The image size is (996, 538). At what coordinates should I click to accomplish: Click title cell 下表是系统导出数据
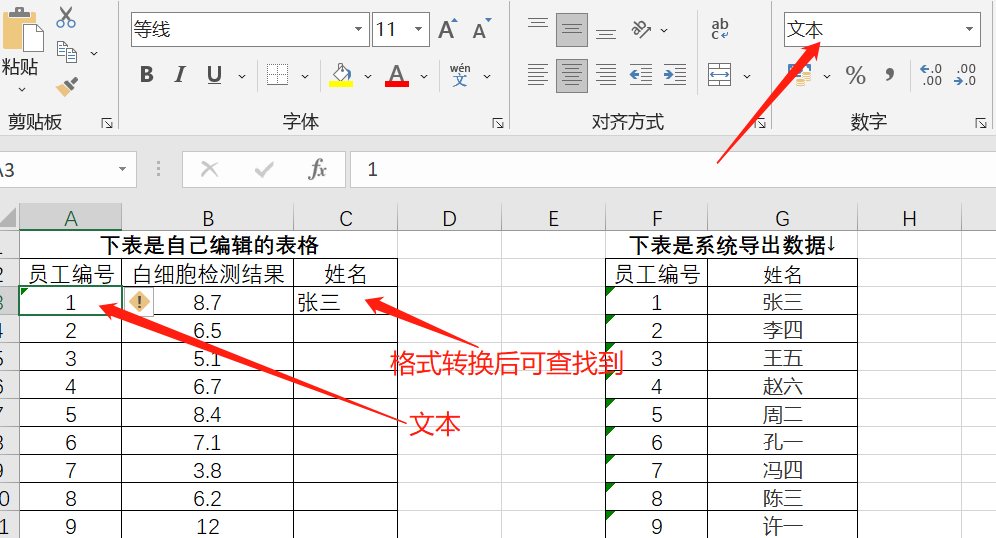click(x=732, y=245)
